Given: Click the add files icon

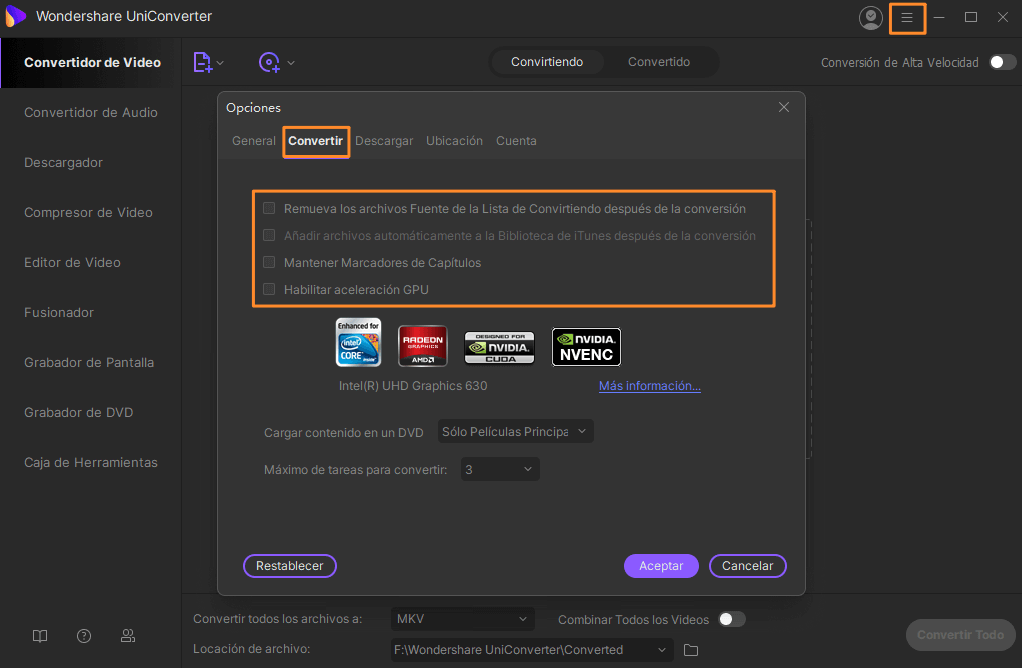Looking at the screenshot, I should point(203,62).
